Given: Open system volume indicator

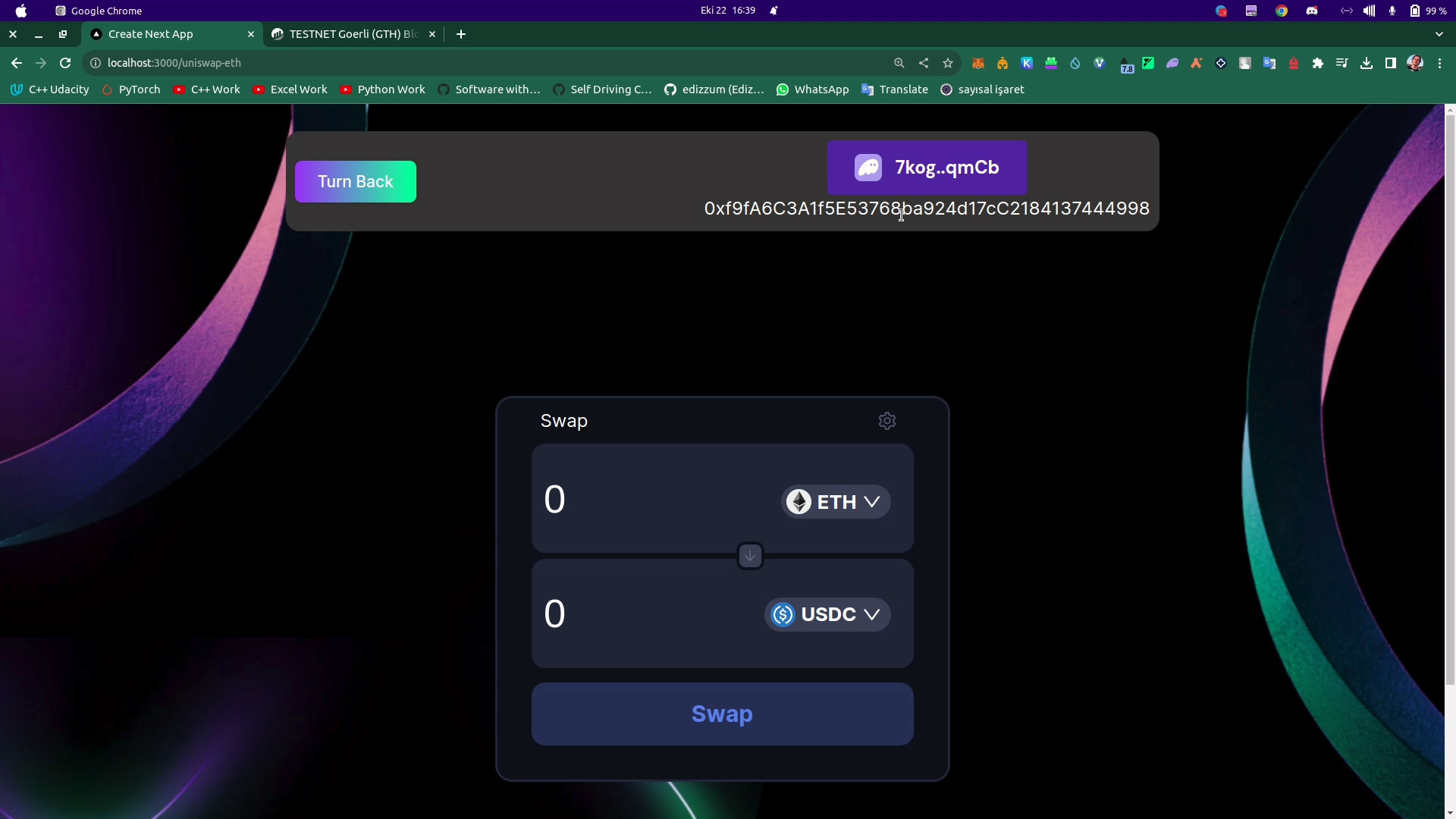Looking at the screenshot, I should click(x=1370, y=11).
